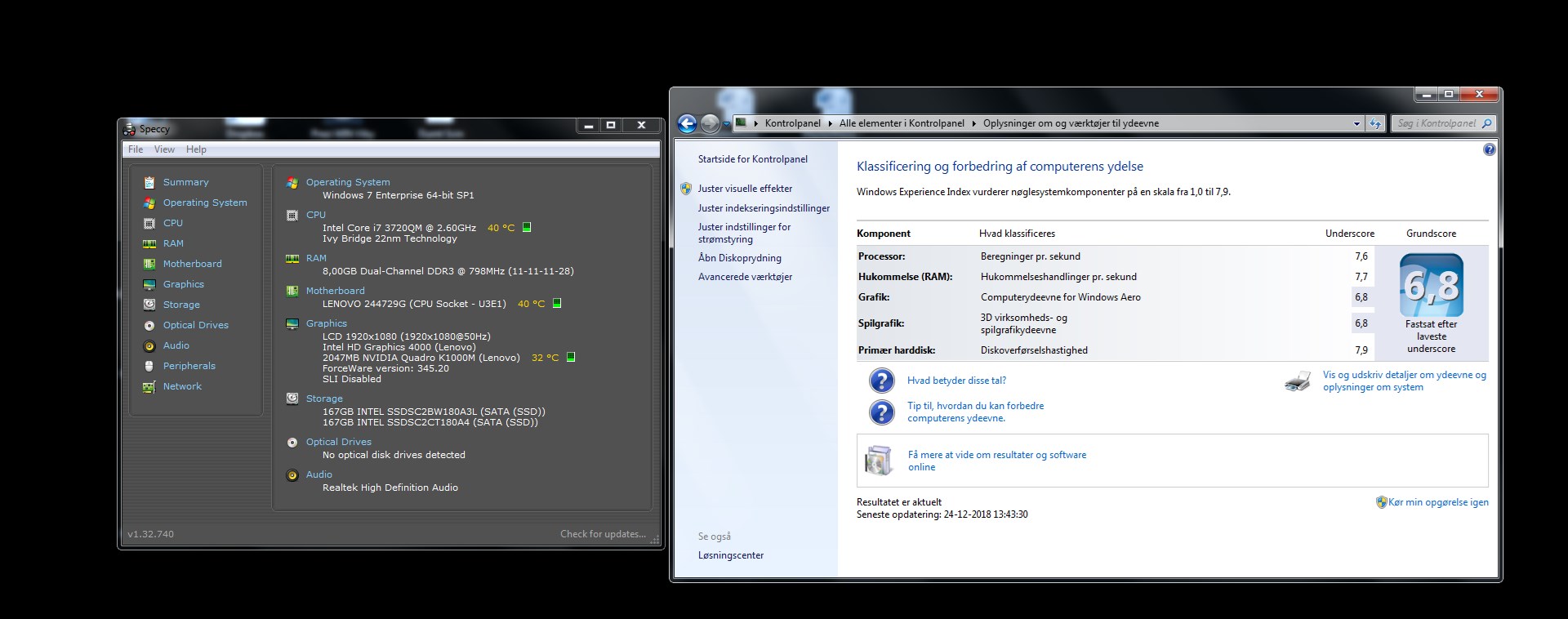Click the CPU icon beside the CPU summary heading
This screenshot has height=619, width=1568.
pos(292,216)
